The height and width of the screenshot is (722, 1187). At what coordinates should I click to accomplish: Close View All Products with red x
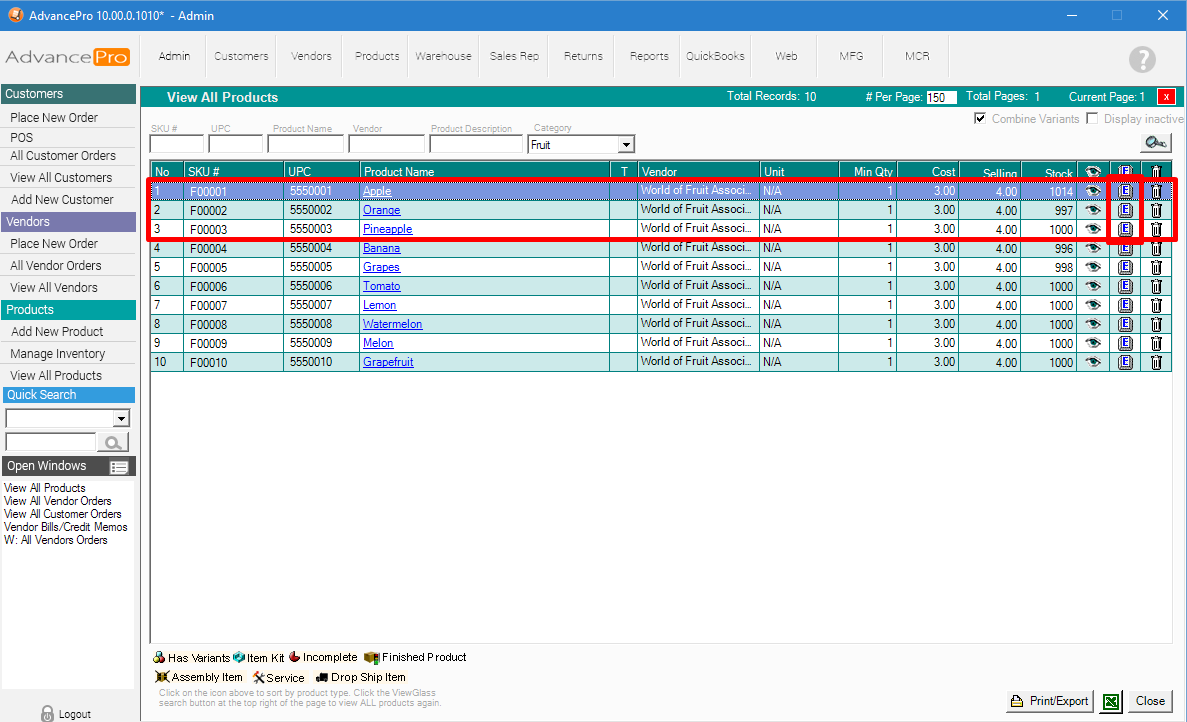(1166, 97)
